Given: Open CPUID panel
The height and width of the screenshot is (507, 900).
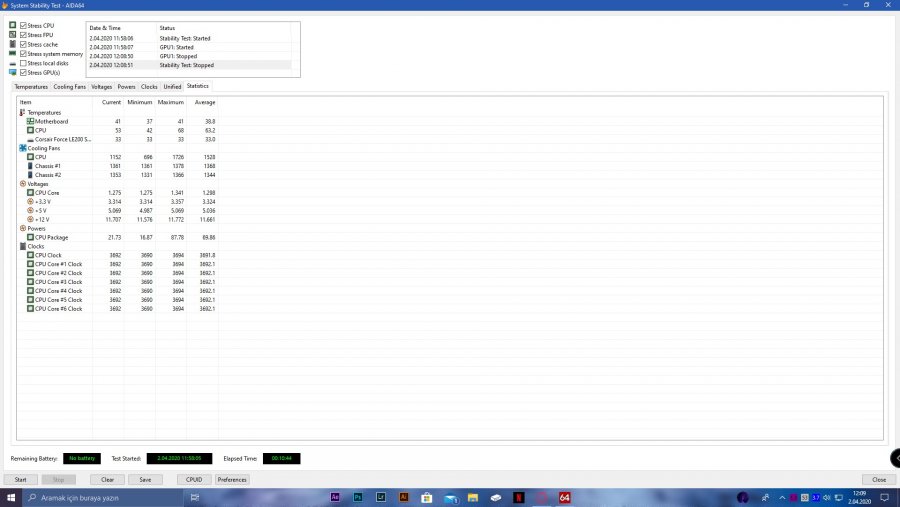Looking at the screenshot, I should [194, 479].
